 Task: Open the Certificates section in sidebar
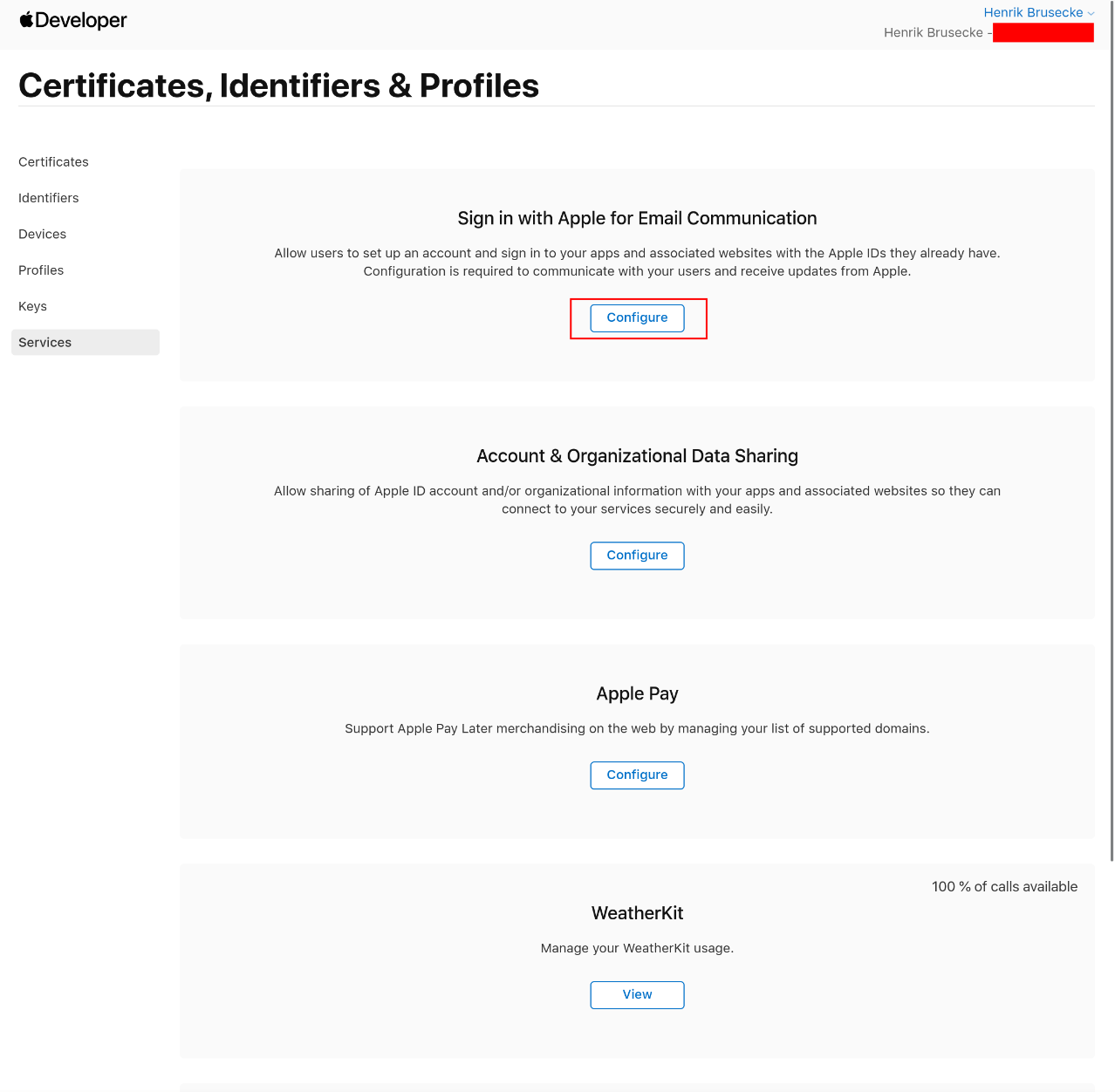click(x=53, y=162)
